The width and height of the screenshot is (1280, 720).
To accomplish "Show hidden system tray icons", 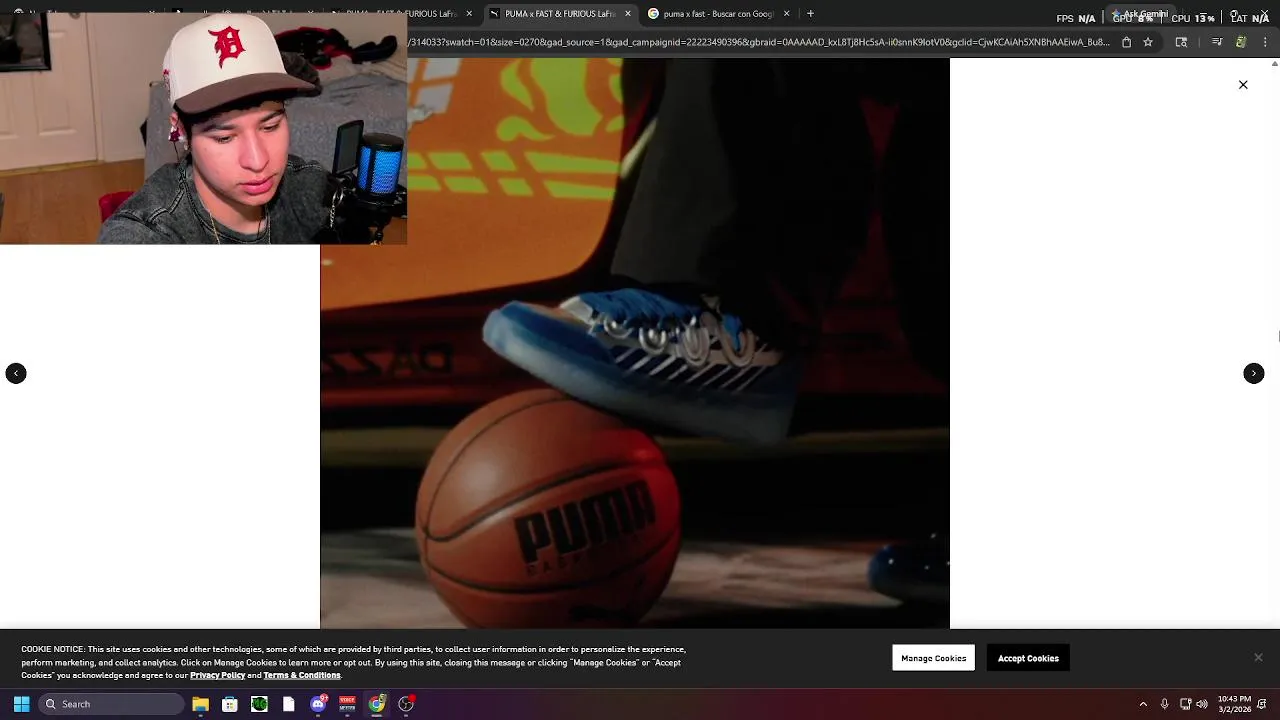I will click(1143, 704).
